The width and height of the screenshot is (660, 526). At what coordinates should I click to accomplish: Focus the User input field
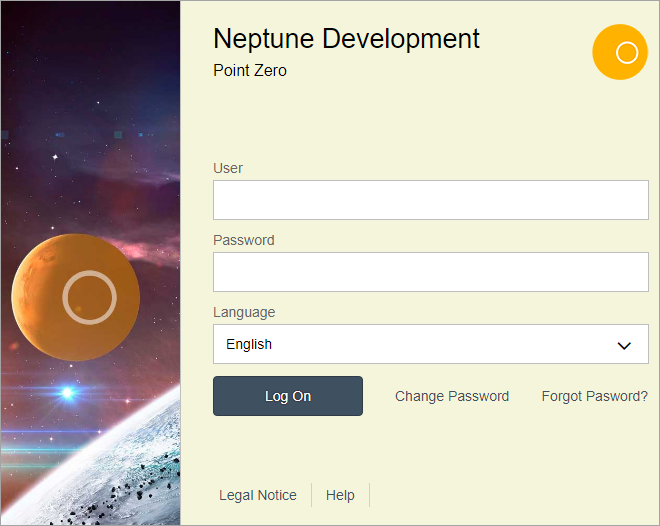click(430, 200)
